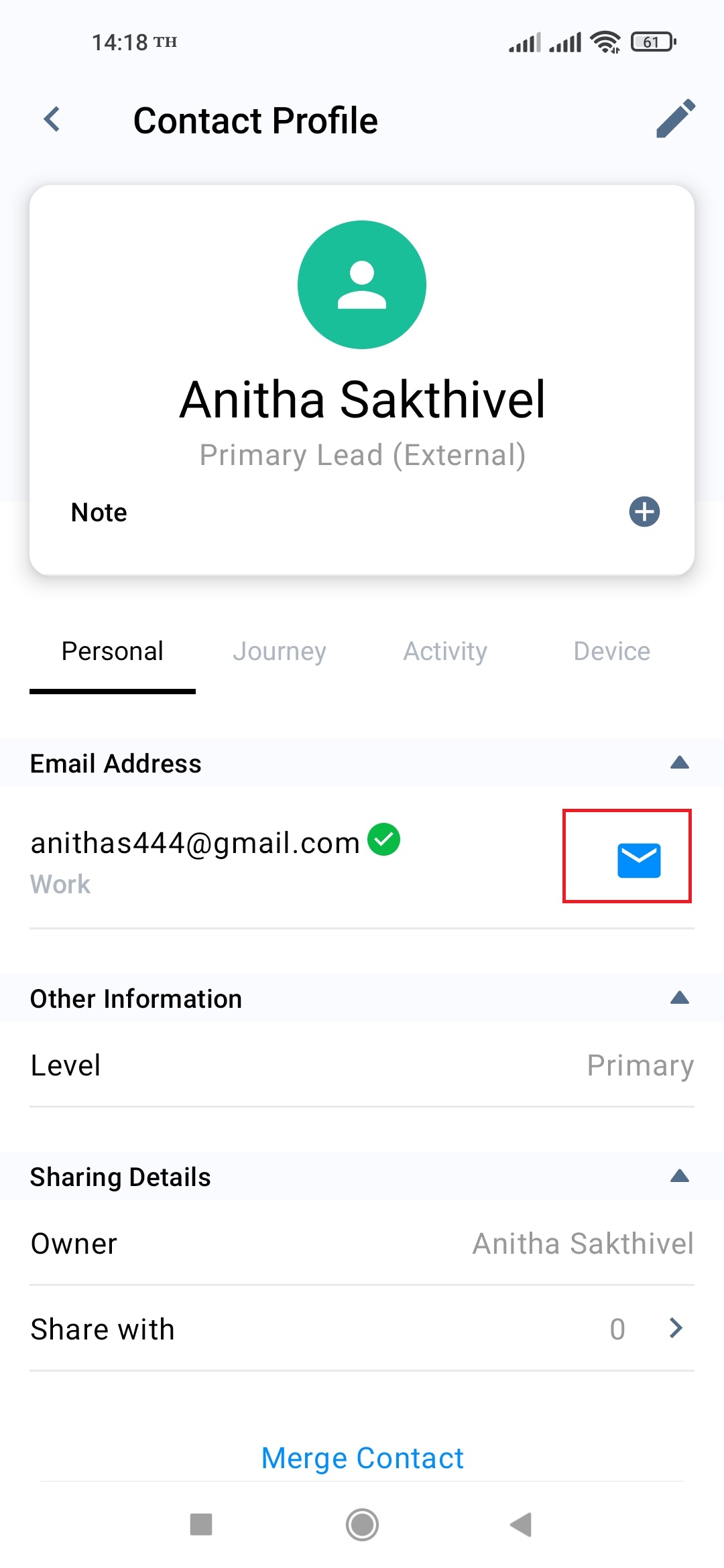Switch to the Device tab
Screen dimensions: 724x1568
[612, 651]
